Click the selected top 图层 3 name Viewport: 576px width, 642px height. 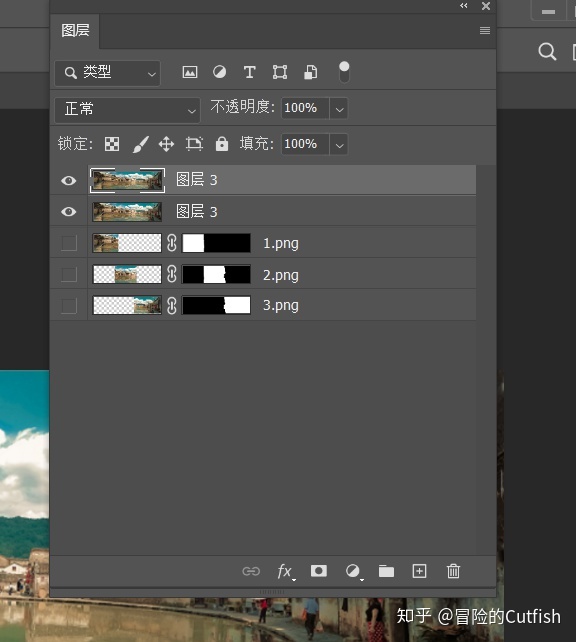197,180
